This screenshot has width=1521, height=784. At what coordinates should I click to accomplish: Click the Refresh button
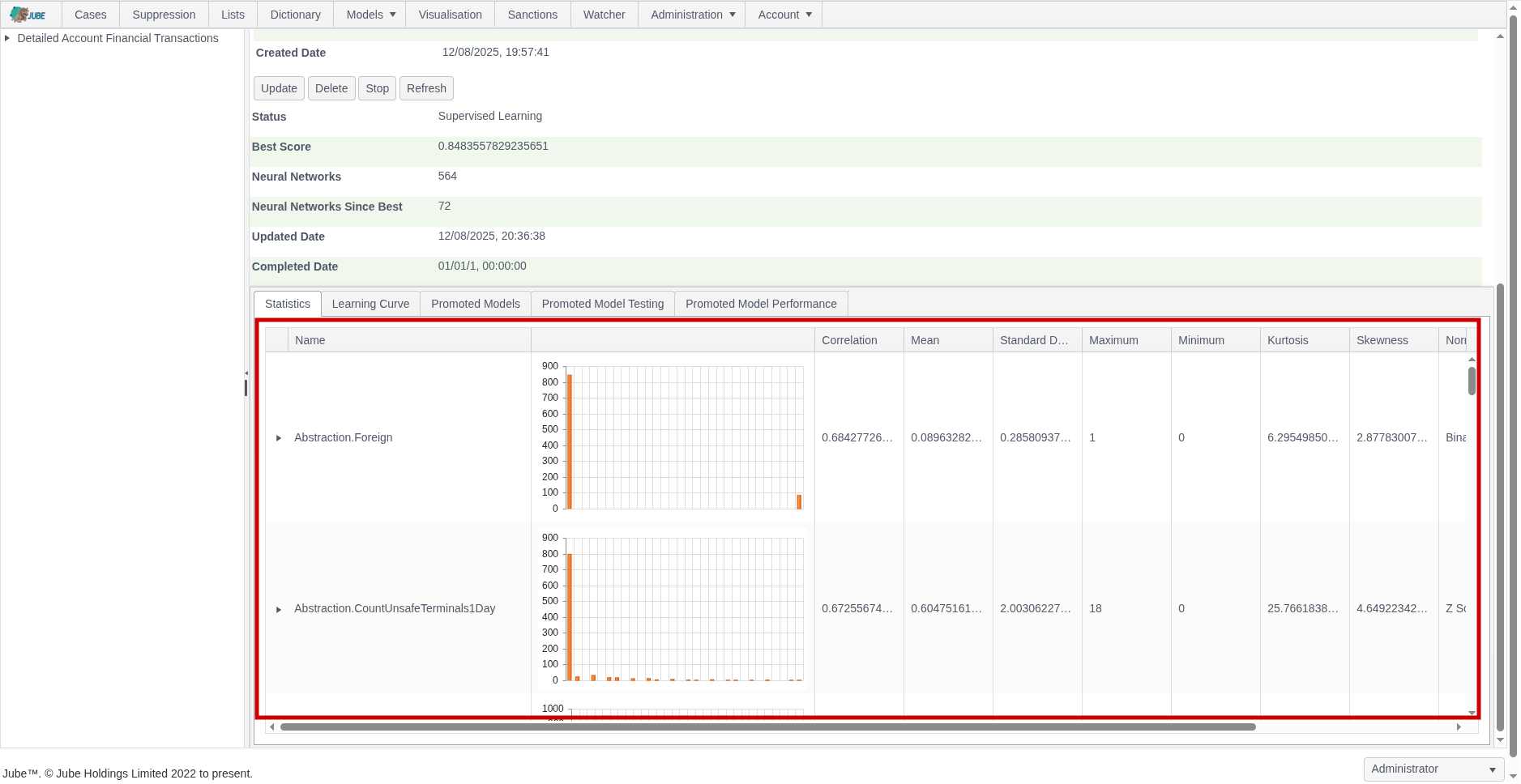click(x=426, y=88)
